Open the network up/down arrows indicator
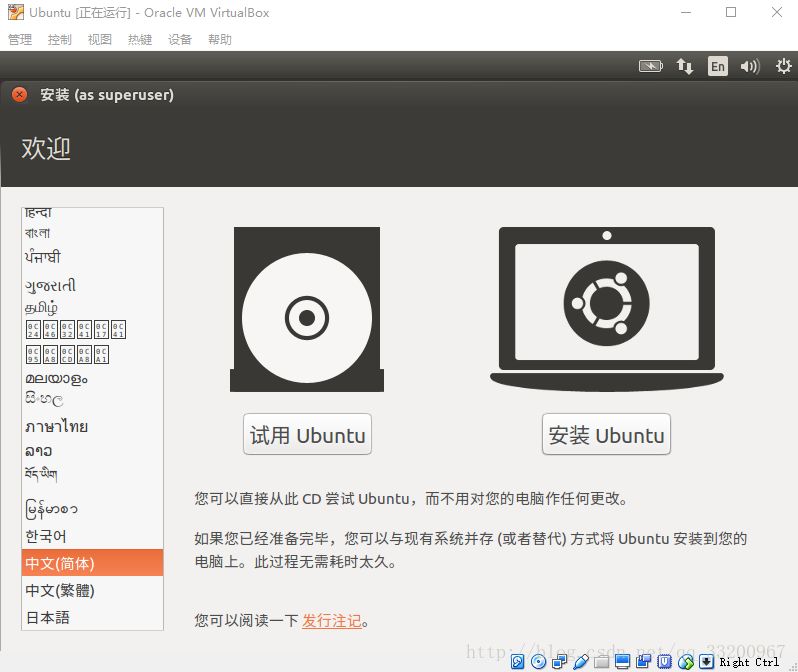Screen dimensions: 798x672 tap(685, 66)
